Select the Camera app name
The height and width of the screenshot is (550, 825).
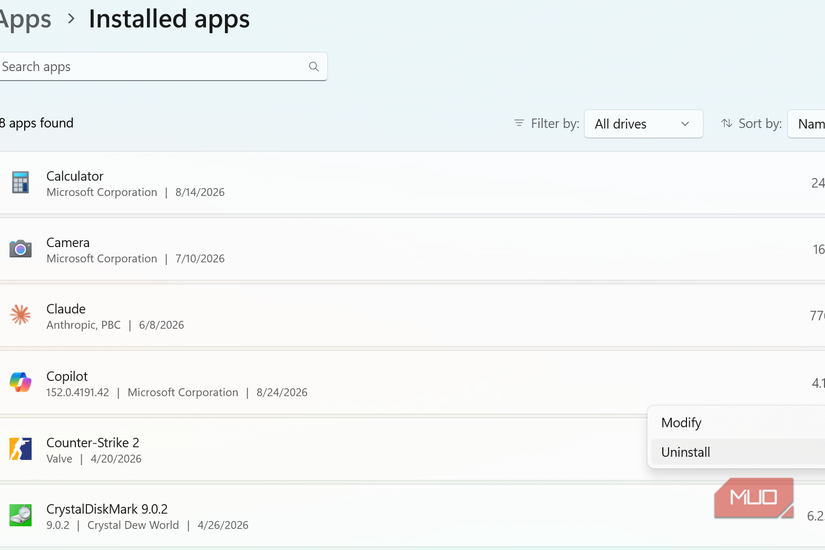coord(68,243)
